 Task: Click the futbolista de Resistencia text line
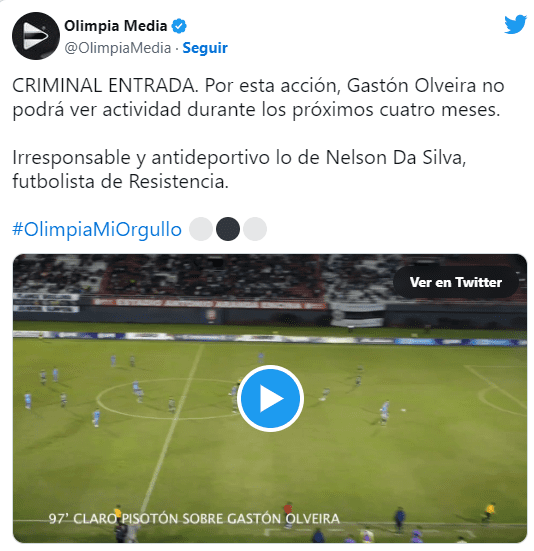point(120,182)
